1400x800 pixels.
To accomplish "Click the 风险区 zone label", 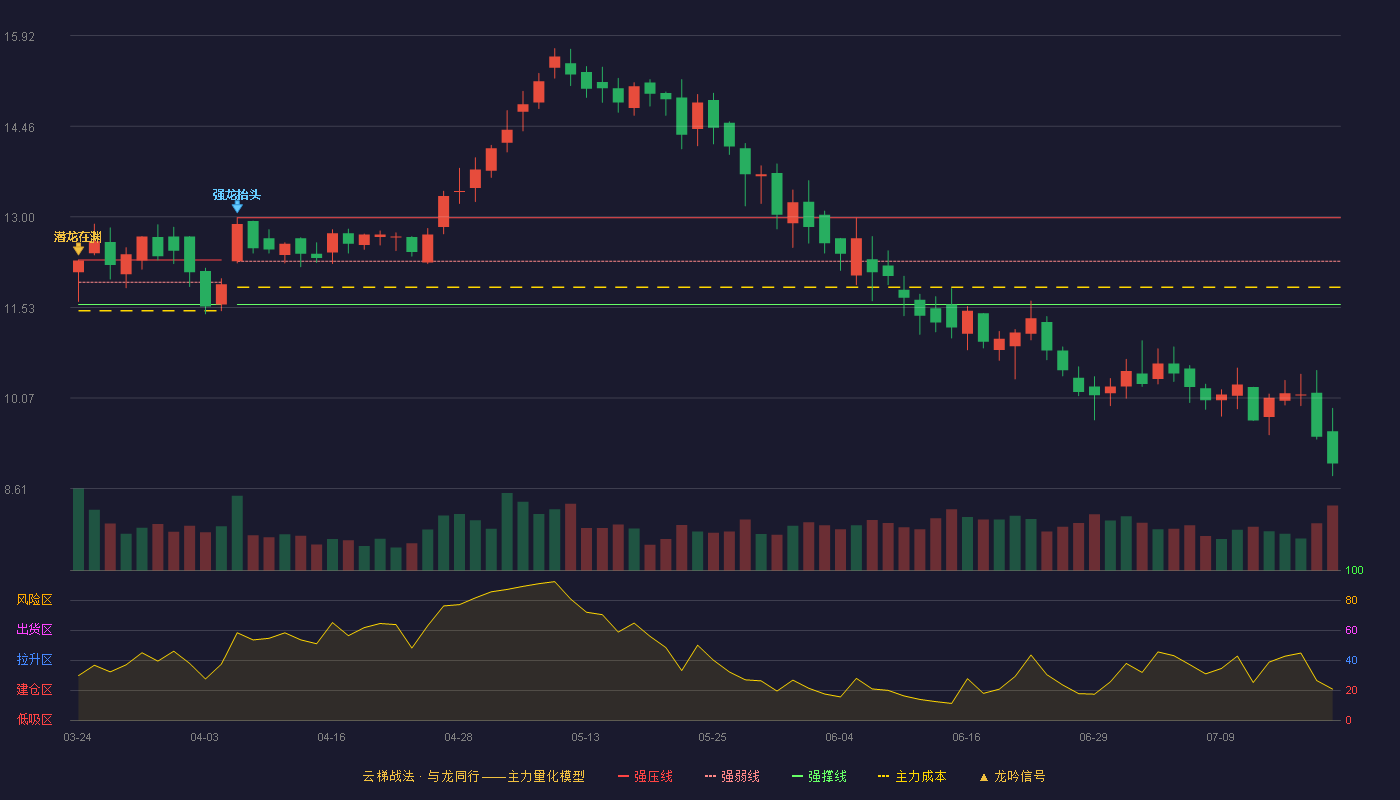I will pos(34,600).
